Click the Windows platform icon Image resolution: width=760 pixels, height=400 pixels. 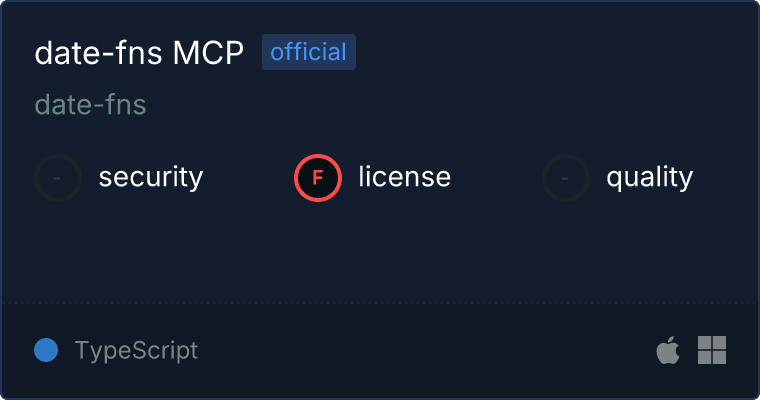coord(712,350)
